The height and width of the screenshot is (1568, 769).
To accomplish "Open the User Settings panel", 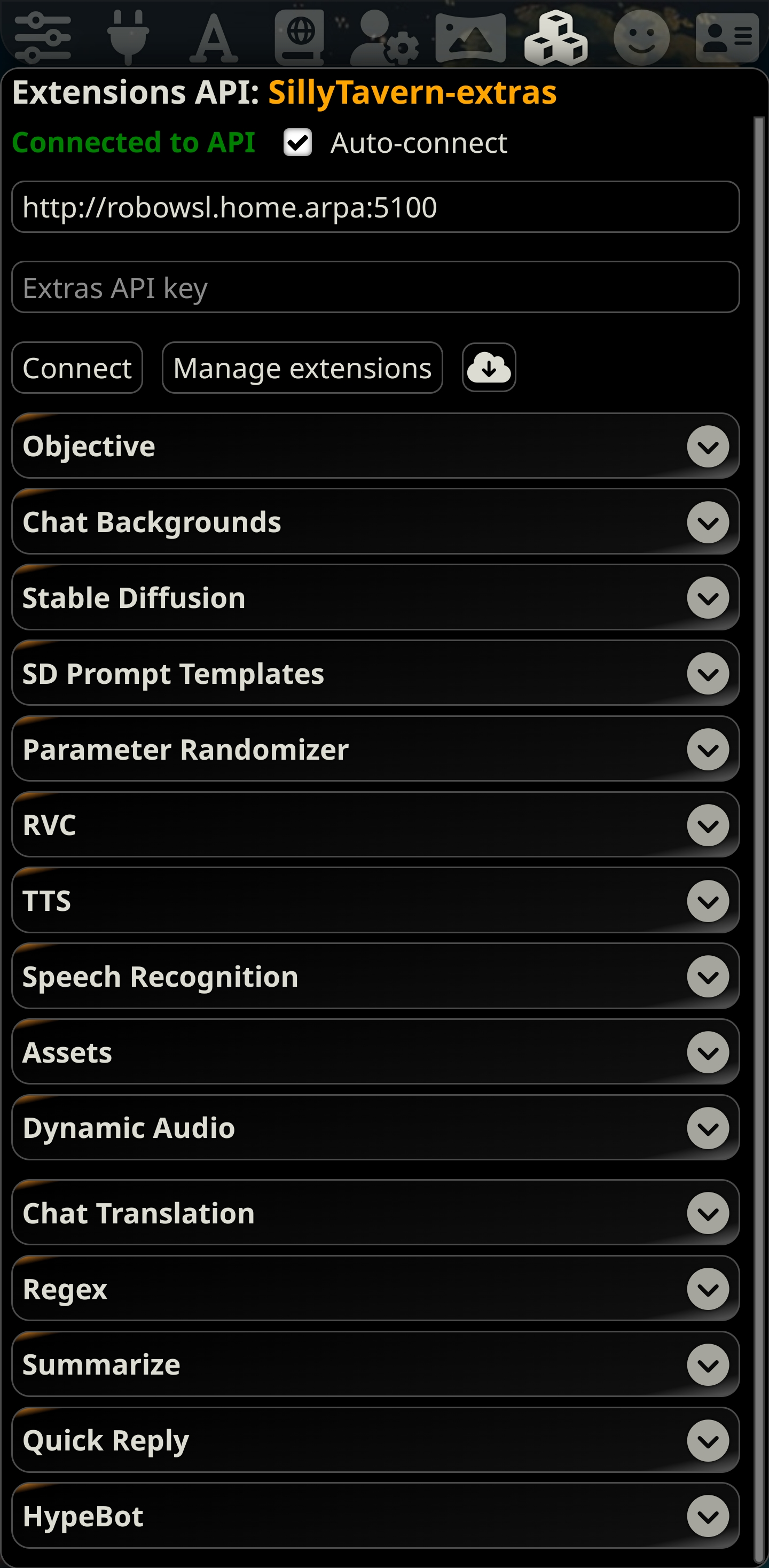I will (x=383, y=36).
